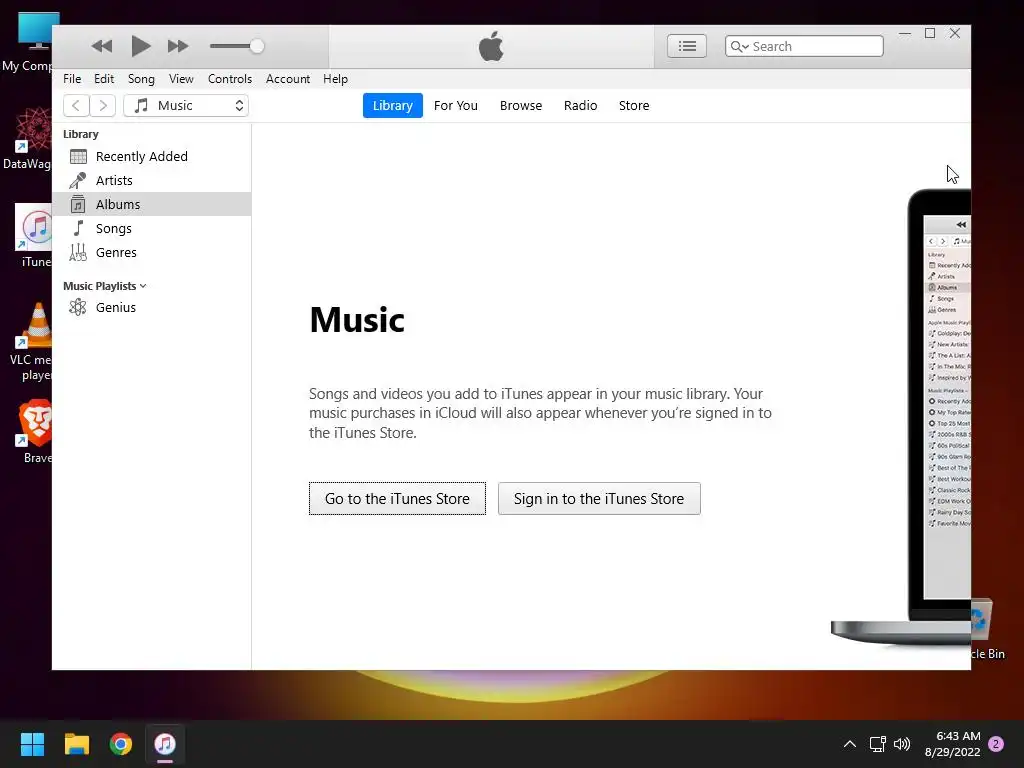Image resolution: width=1024 pixels, height=768 pixels.
Task: Click the iTunes taskbar icon
Action: 165,744
